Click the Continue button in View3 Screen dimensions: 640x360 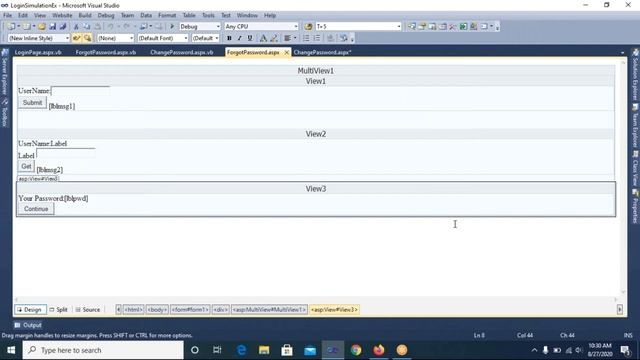pyautogui.click(x=36, y=209)
